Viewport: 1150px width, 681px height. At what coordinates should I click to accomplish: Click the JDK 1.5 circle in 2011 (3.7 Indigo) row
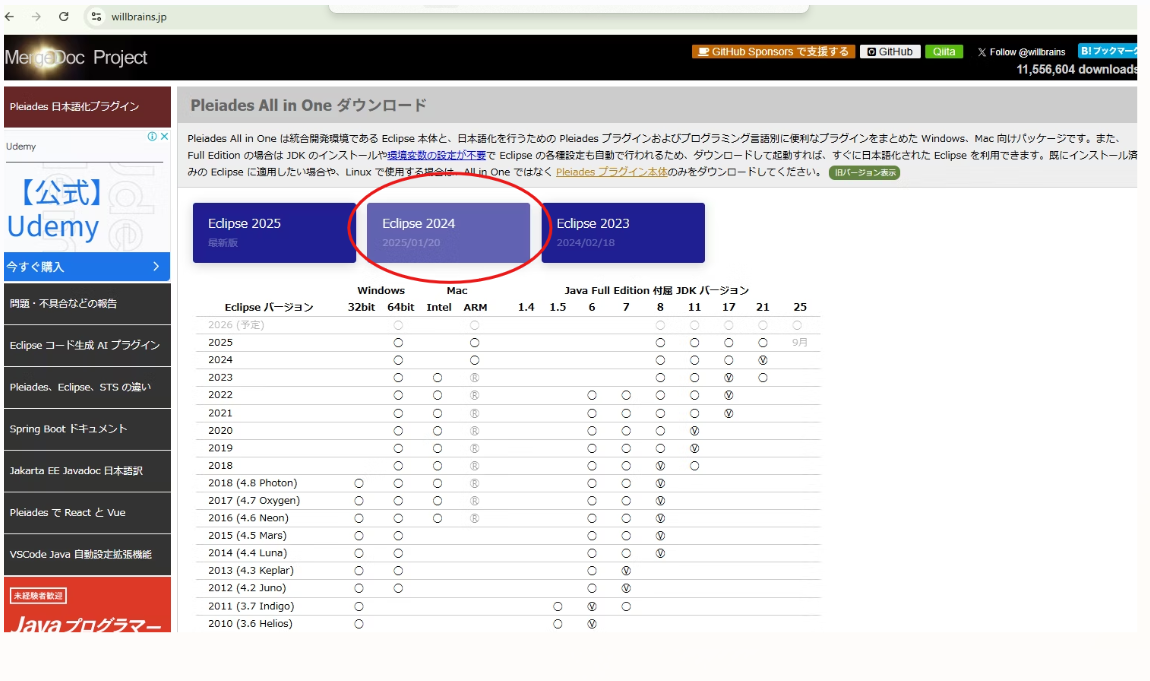pos(558,606)
